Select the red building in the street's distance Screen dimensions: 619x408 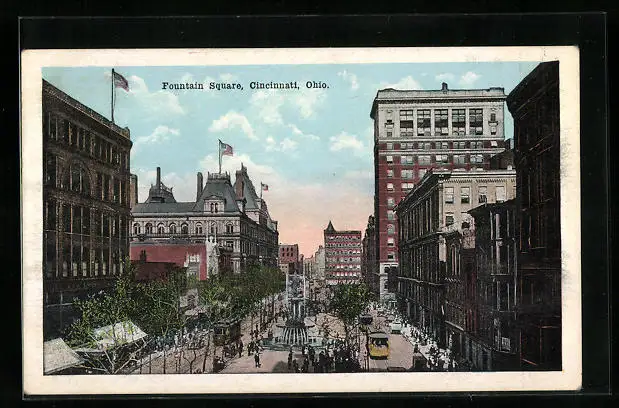click(x=343, y=255)
